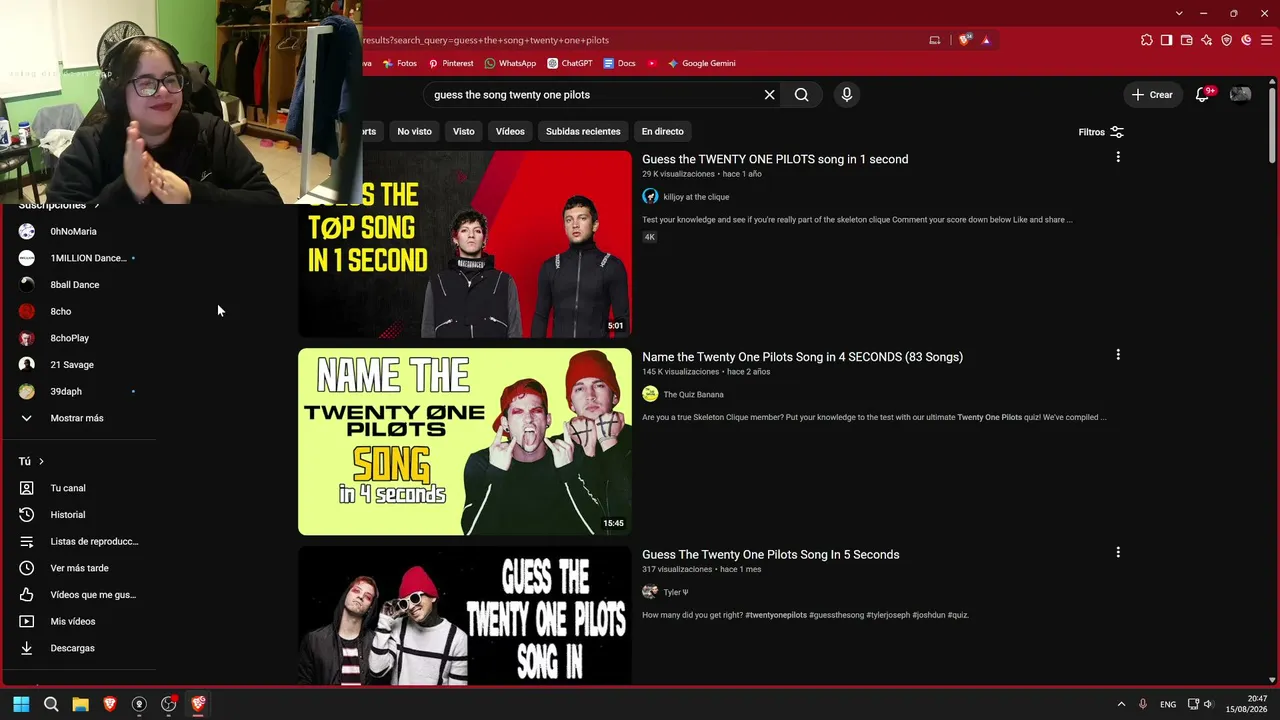The image size is (1280, 720).
Task: Open the 21 Savage subscription
Action: pos(78,365)
